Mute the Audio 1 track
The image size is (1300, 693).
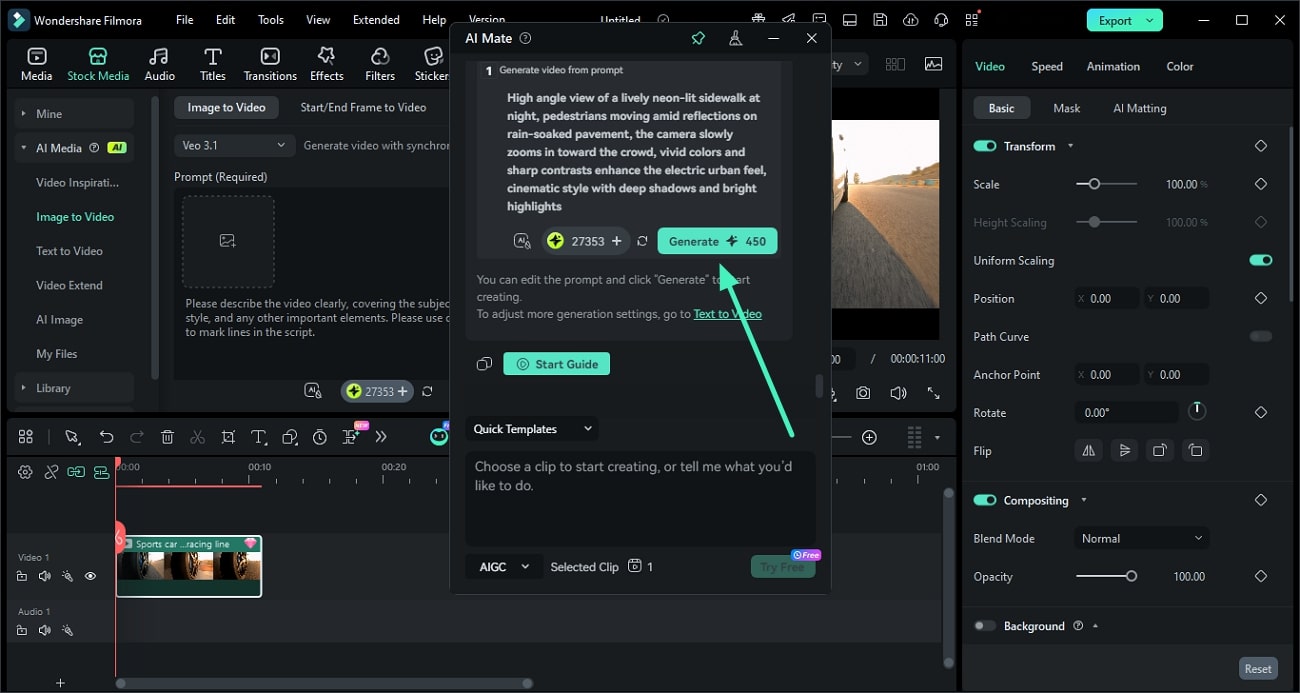coord(44,630)
